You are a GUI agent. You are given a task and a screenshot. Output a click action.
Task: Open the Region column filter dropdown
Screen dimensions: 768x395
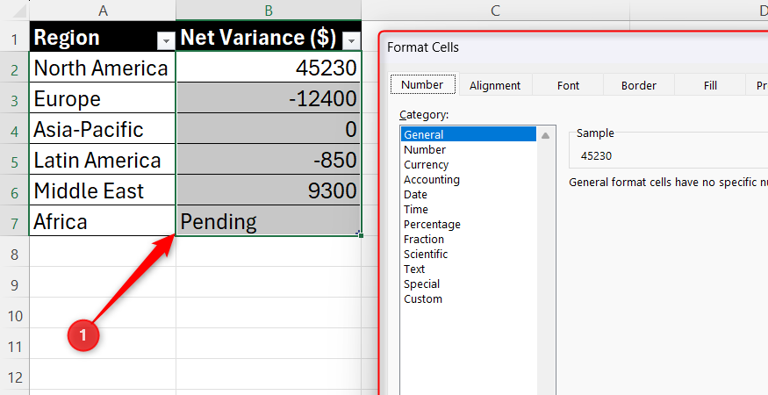click(167, 41)
